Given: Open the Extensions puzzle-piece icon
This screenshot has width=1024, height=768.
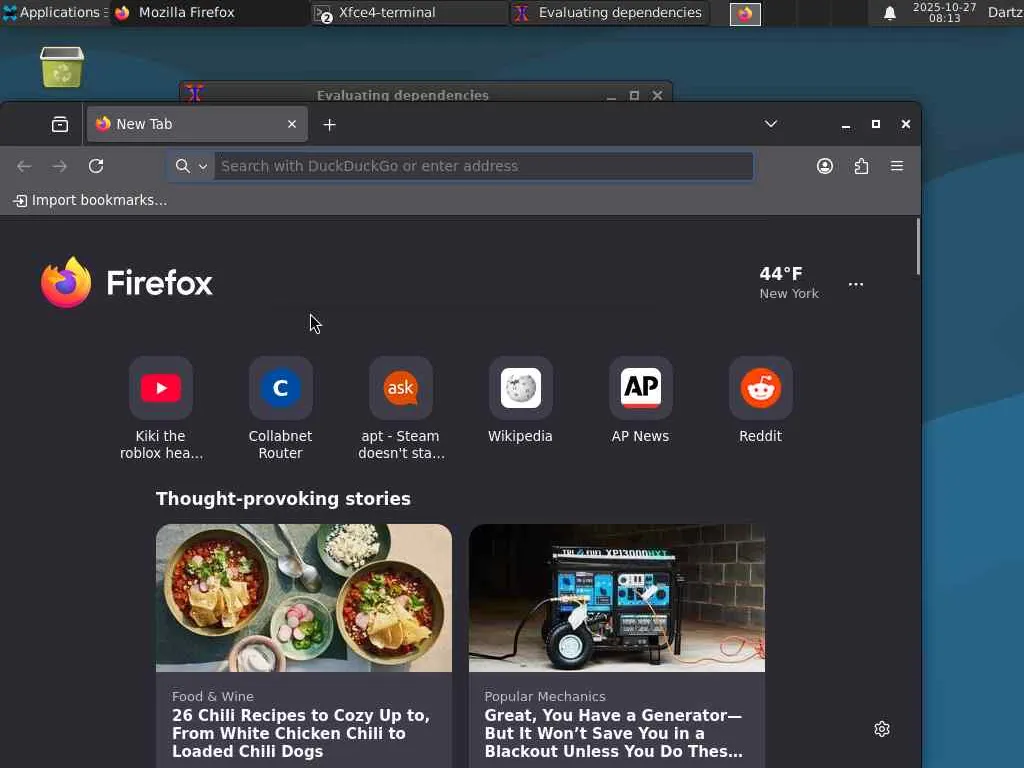Looking at the screenshot, I should [x=861, y=166].
